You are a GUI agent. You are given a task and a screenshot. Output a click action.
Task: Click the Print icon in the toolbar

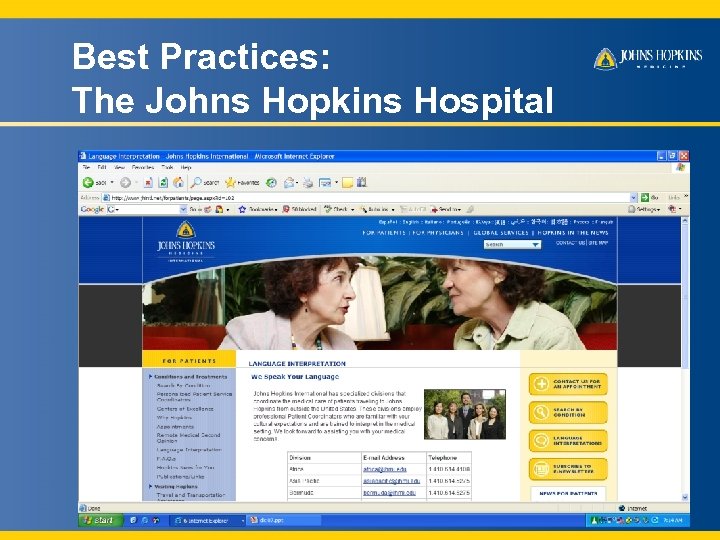coord(308,183)
